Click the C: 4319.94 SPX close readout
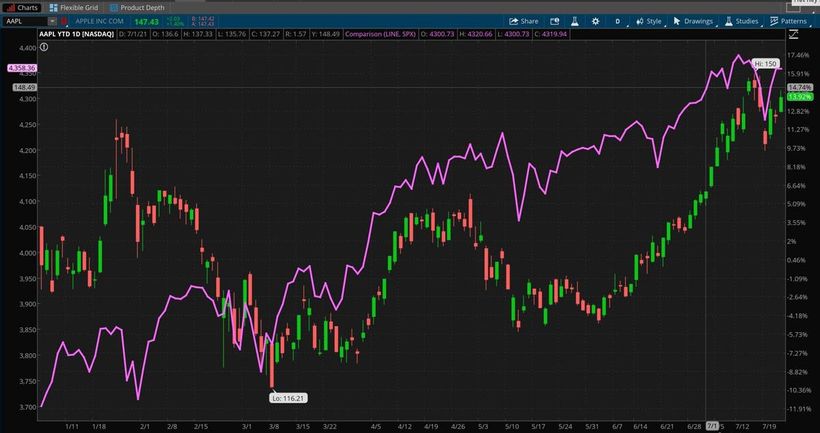 tap(549, 34)
